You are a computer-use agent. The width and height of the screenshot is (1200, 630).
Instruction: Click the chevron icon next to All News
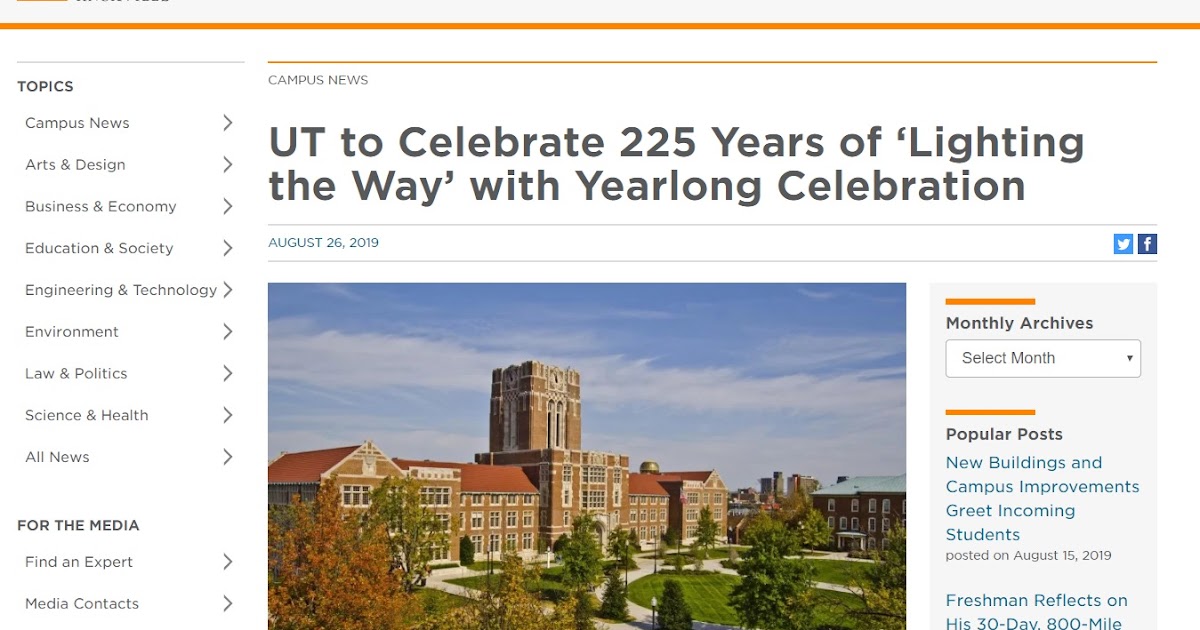(x=229, y=457)
